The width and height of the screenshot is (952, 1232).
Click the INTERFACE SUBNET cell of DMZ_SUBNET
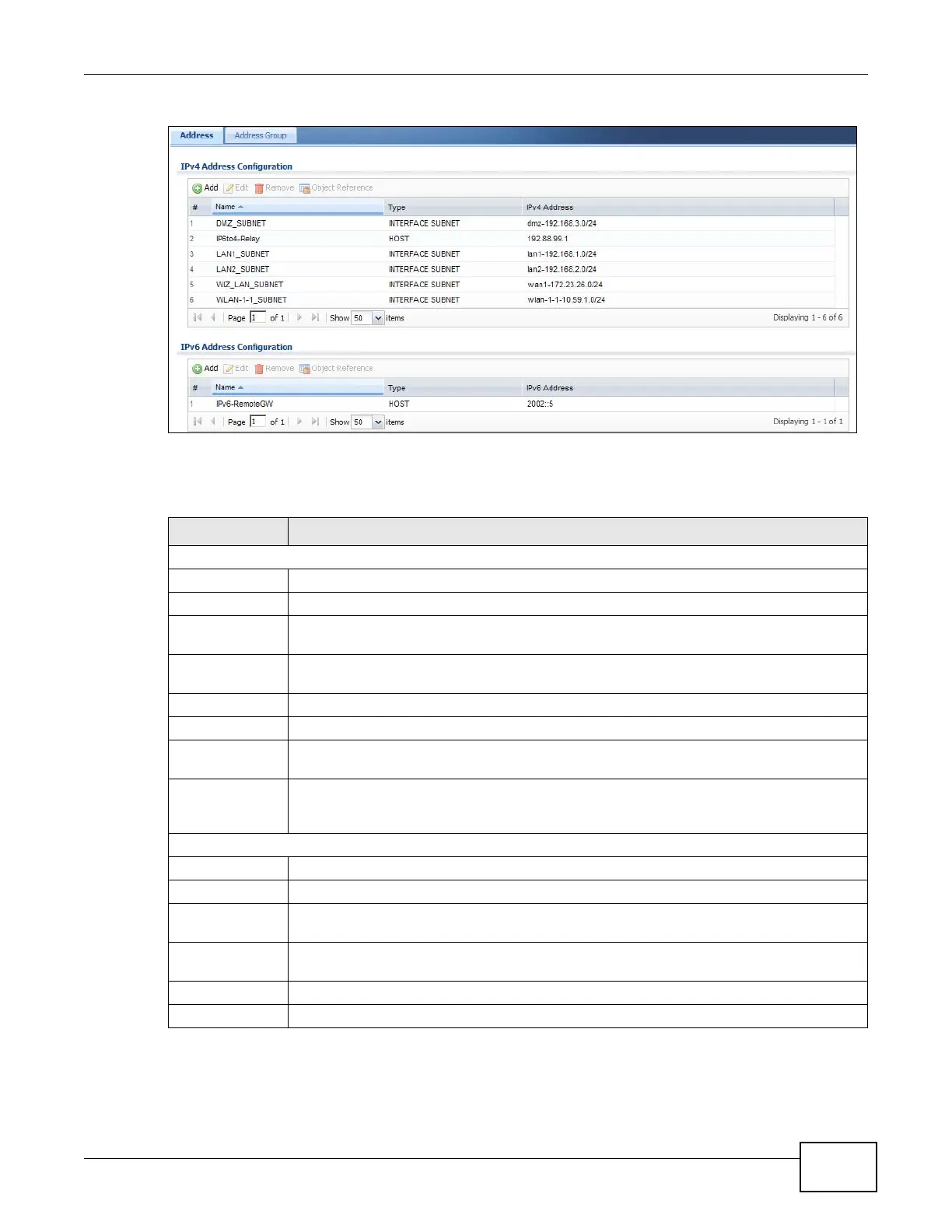pos(424,223)
